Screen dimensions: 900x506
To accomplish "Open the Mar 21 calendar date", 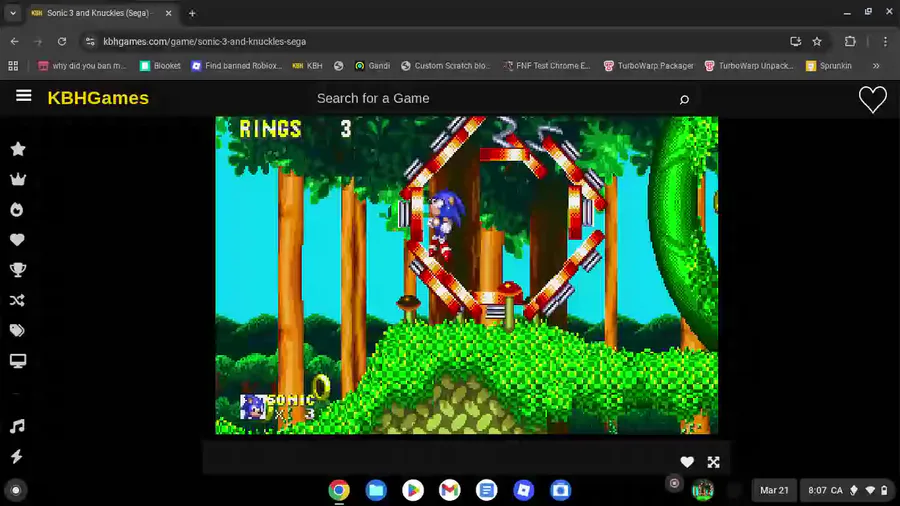I will click(774, 491).
